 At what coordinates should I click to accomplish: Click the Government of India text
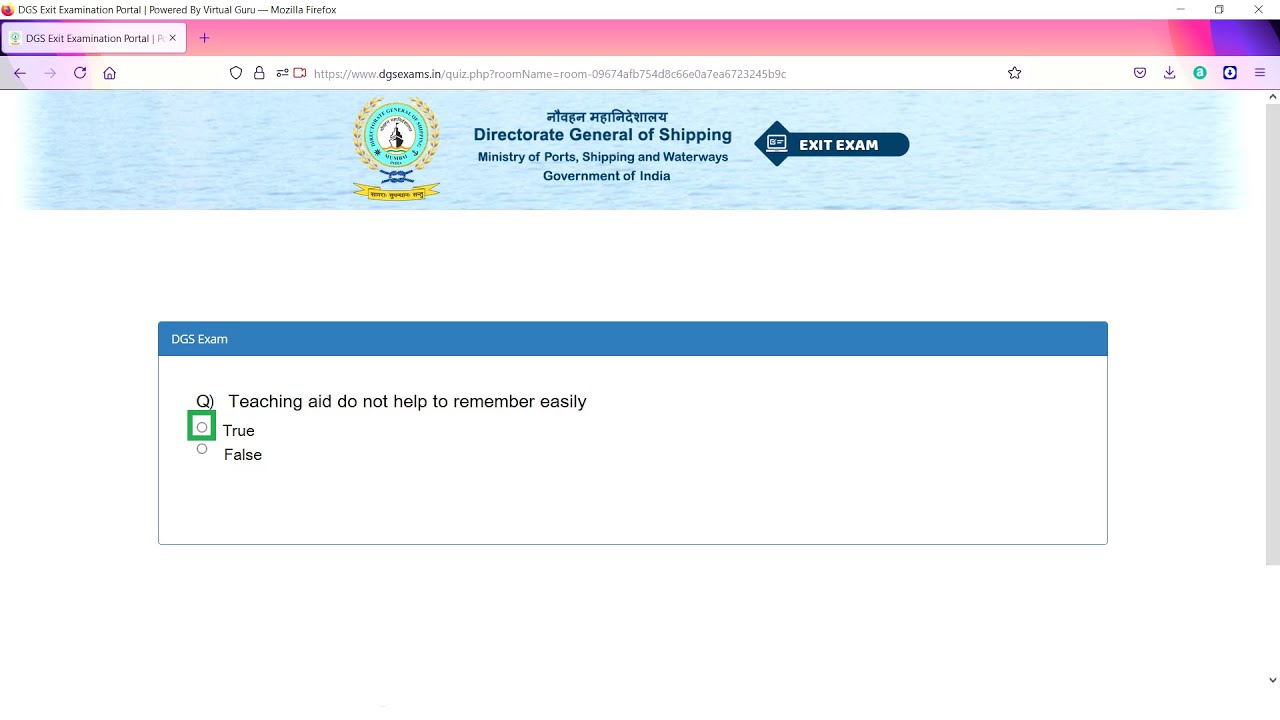click(607, 176)
